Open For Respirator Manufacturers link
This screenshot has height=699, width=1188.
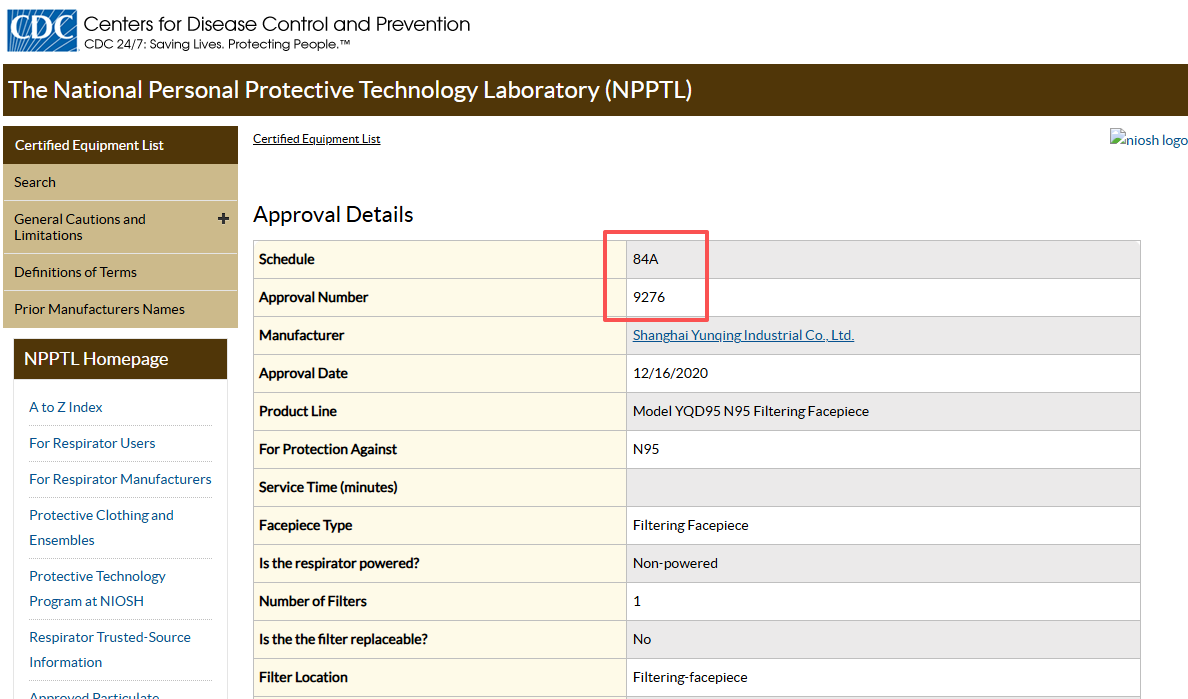coord(120,479)
